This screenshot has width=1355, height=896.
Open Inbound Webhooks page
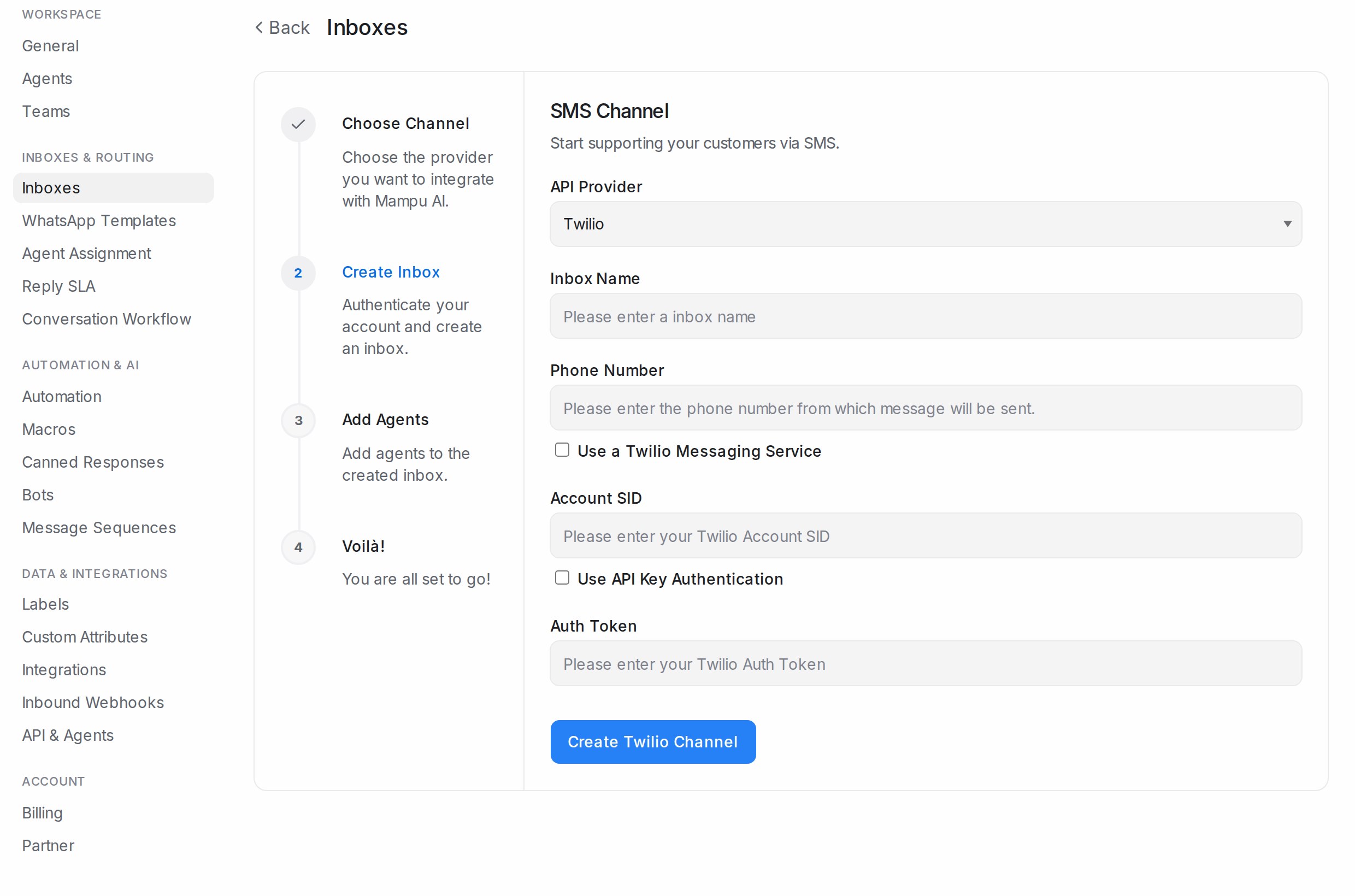pos(92,702)
